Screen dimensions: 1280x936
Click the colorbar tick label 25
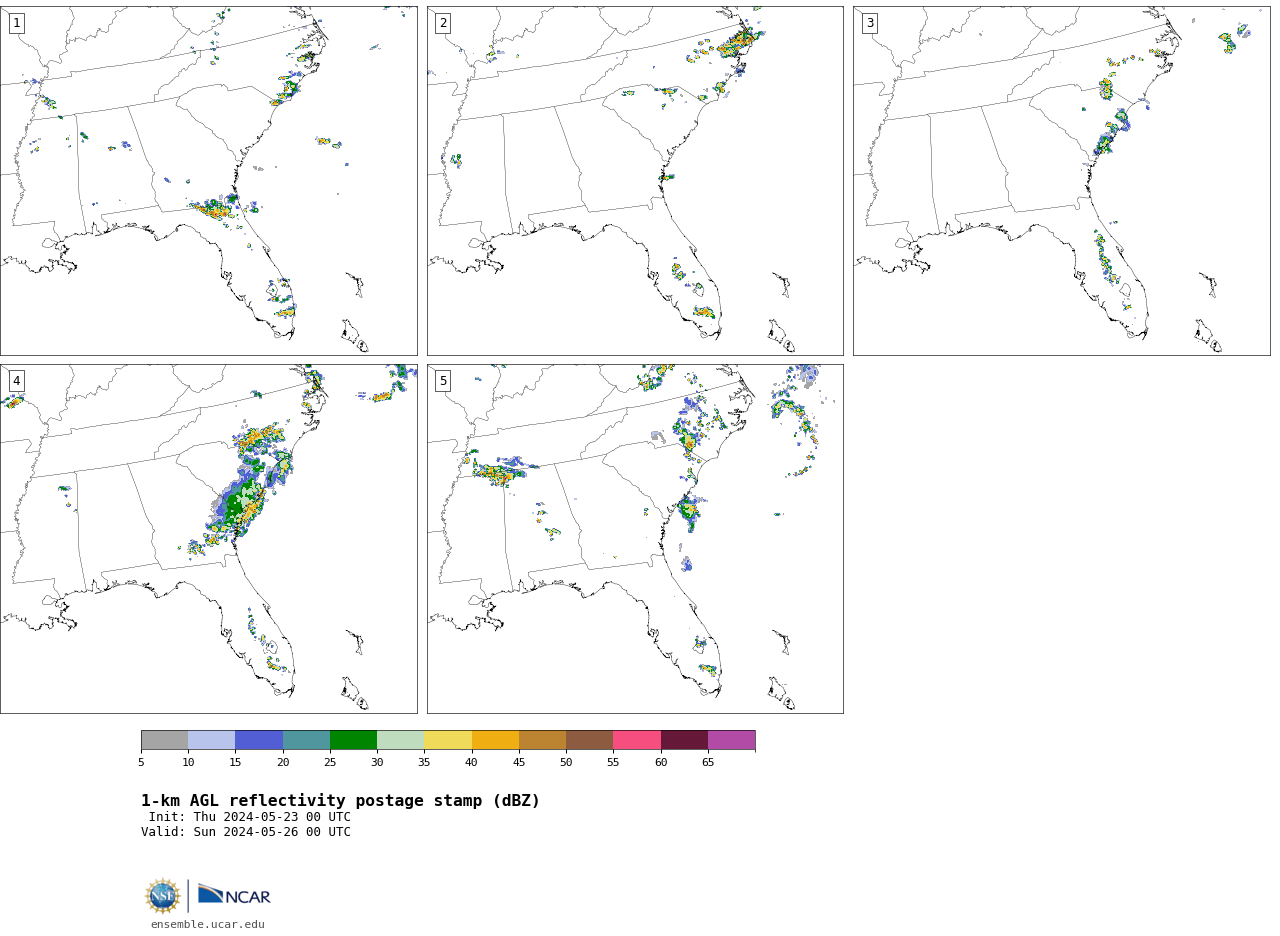point(330,763)
